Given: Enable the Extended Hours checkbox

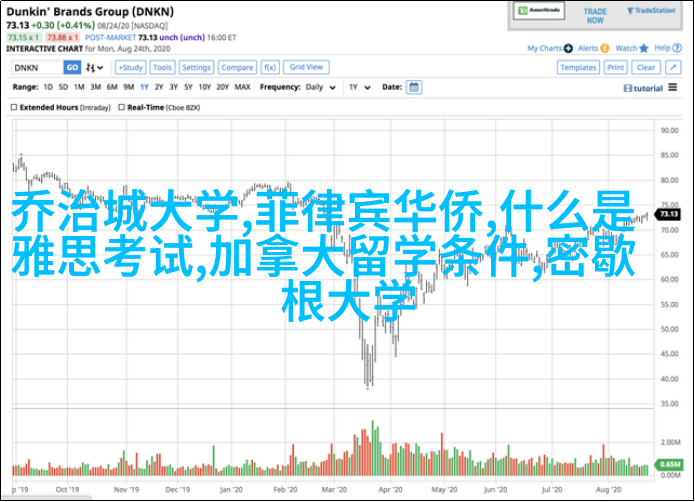Looking at the screenshot, I should point(14,107).
